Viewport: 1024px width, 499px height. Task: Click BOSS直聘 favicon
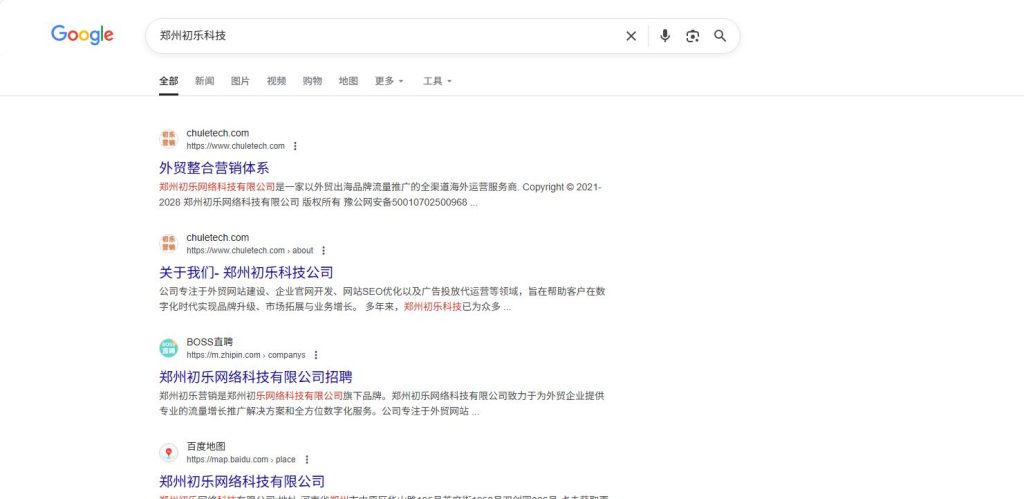[168, 348]
